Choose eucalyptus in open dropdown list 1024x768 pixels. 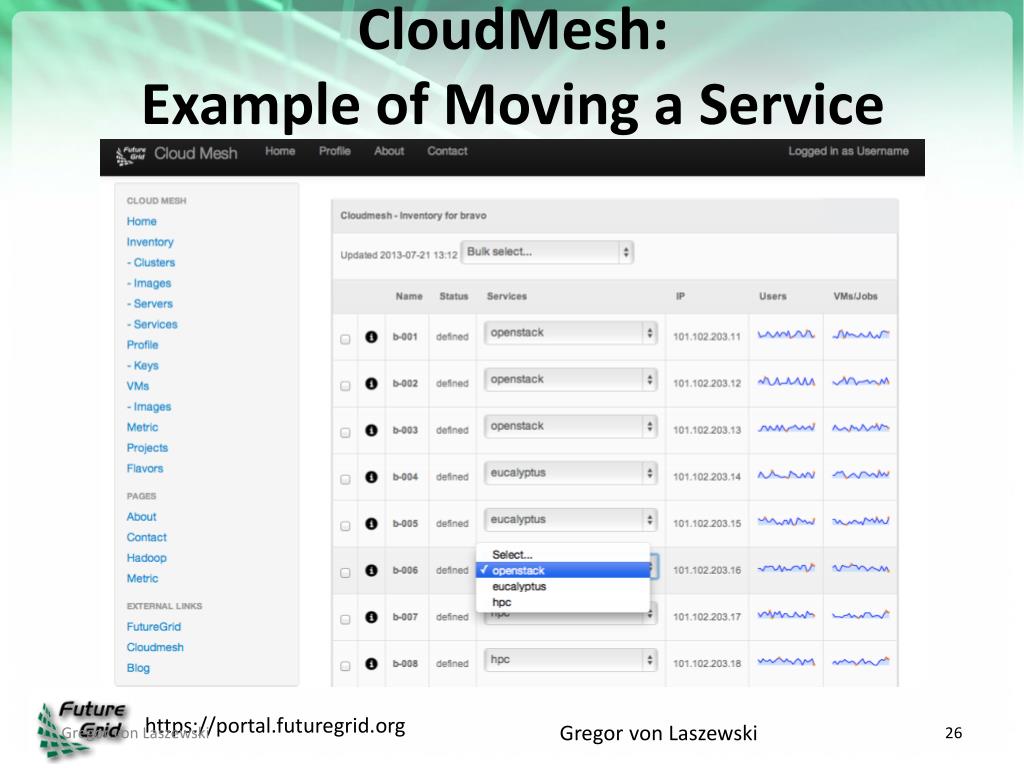pyautogui.click(x=563, y=586)
